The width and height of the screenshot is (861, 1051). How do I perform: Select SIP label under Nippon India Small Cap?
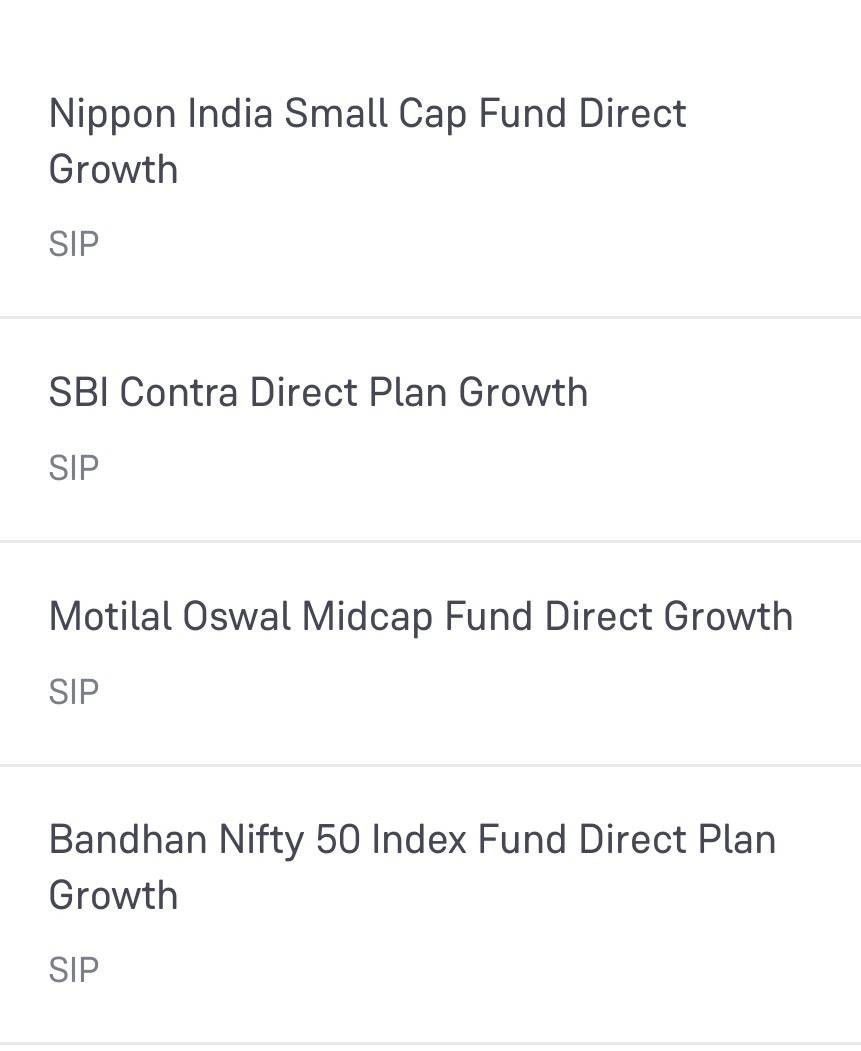click(x=74, y=244)
